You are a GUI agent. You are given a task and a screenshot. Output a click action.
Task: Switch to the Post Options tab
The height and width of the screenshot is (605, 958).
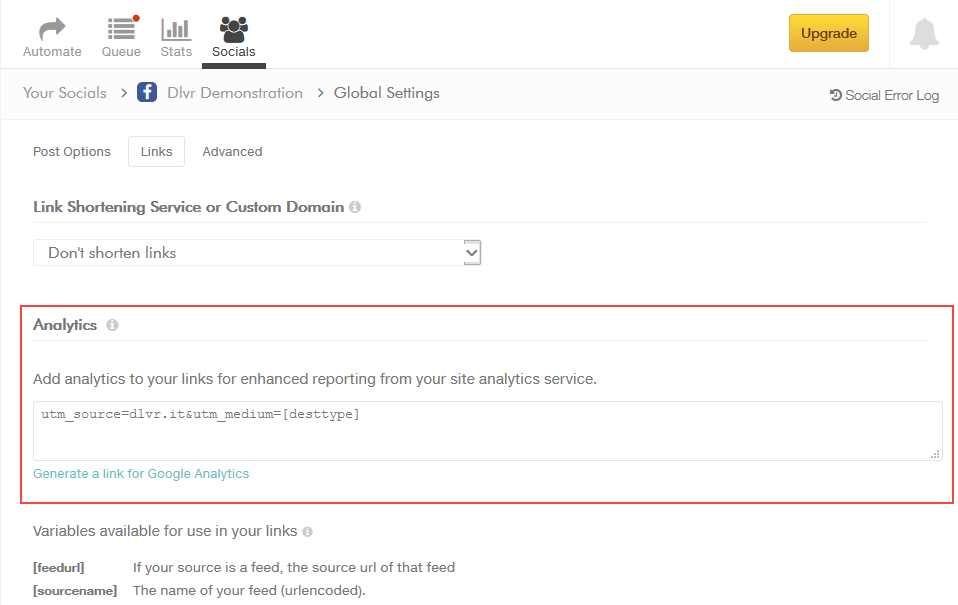(71, 151)
